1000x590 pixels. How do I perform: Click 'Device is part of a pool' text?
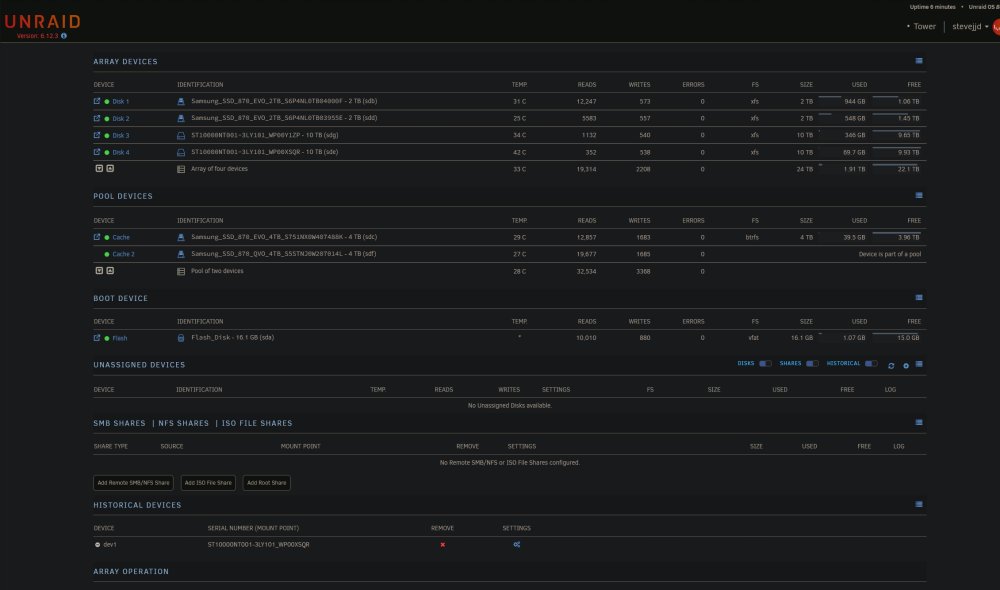(x=890, y=254)
